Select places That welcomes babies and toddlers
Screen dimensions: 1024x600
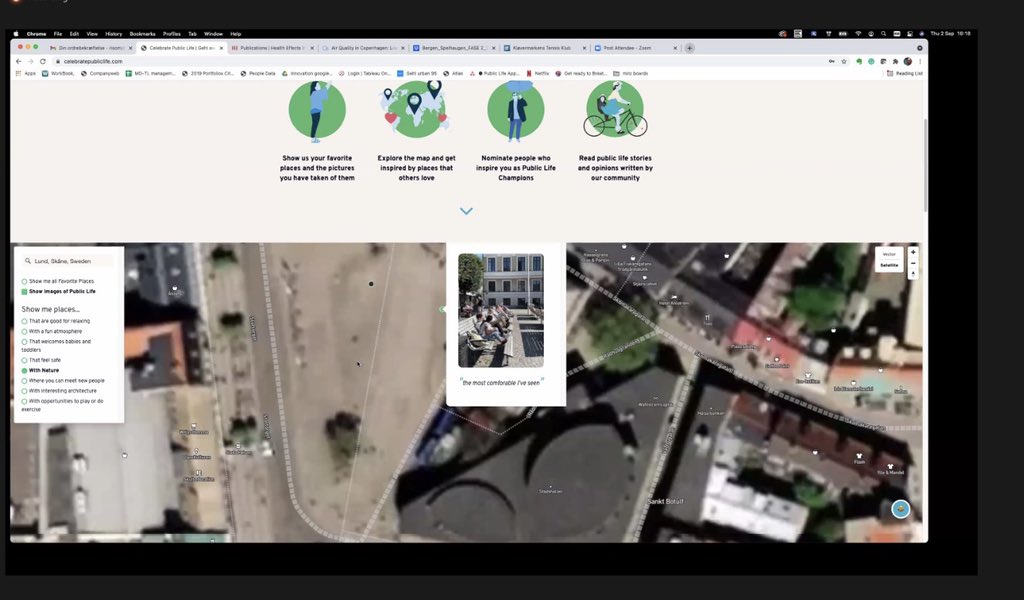pos(56,345)
